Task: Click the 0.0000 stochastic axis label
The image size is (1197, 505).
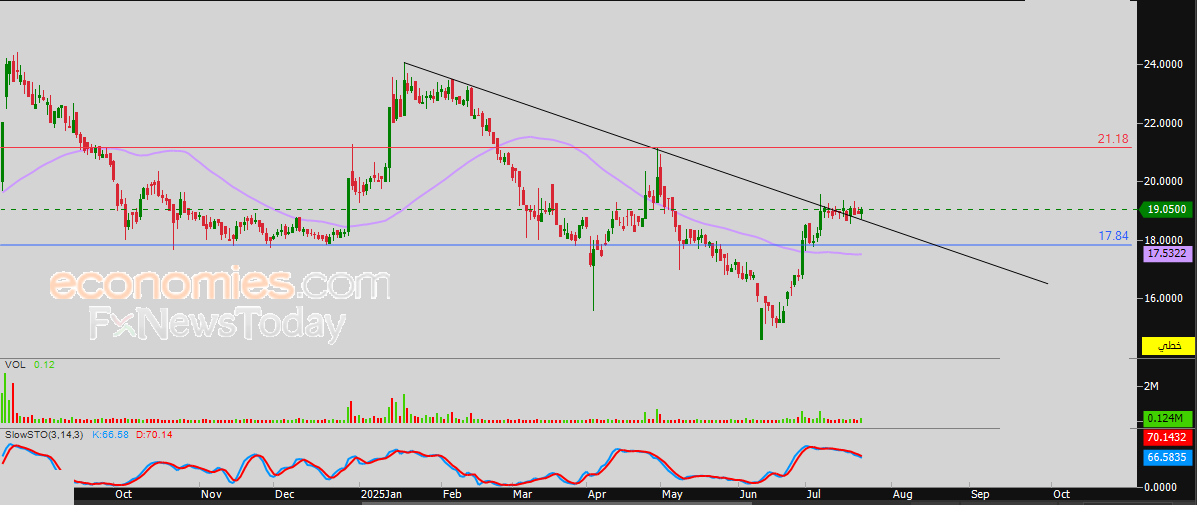Action: pyautogui.click(x=1160, y=486)
